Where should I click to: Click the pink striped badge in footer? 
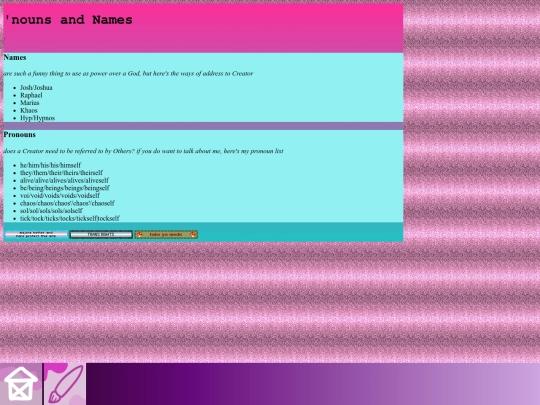[x=36, y=235]
